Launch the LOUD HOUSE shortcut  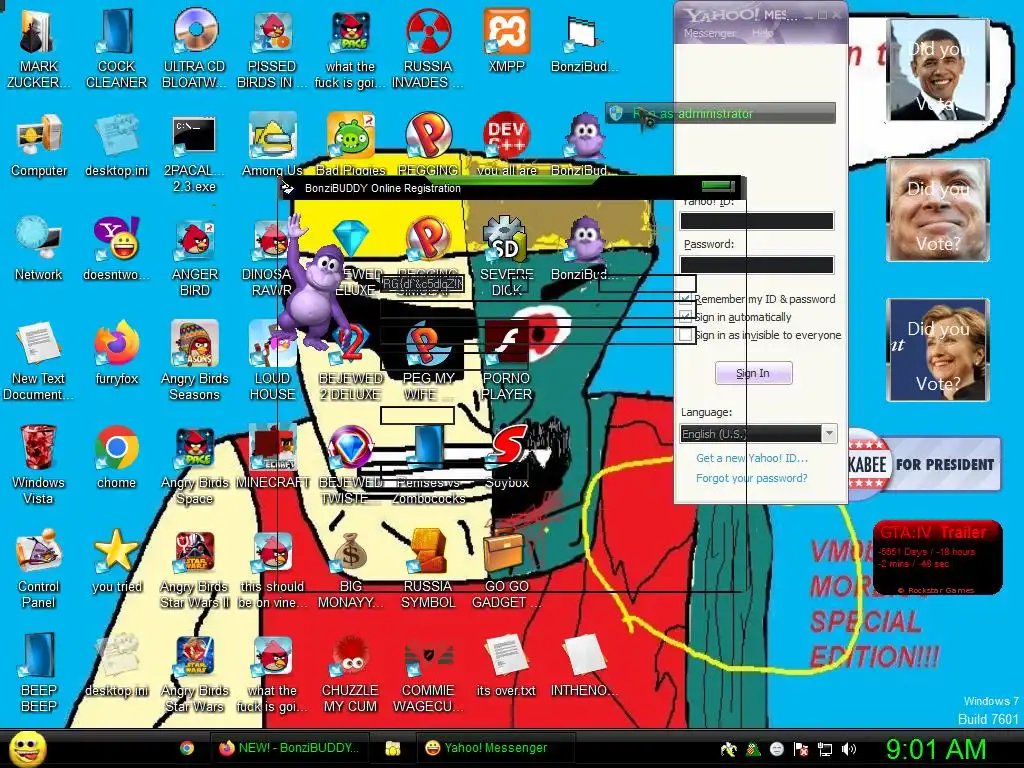(272, 361)
